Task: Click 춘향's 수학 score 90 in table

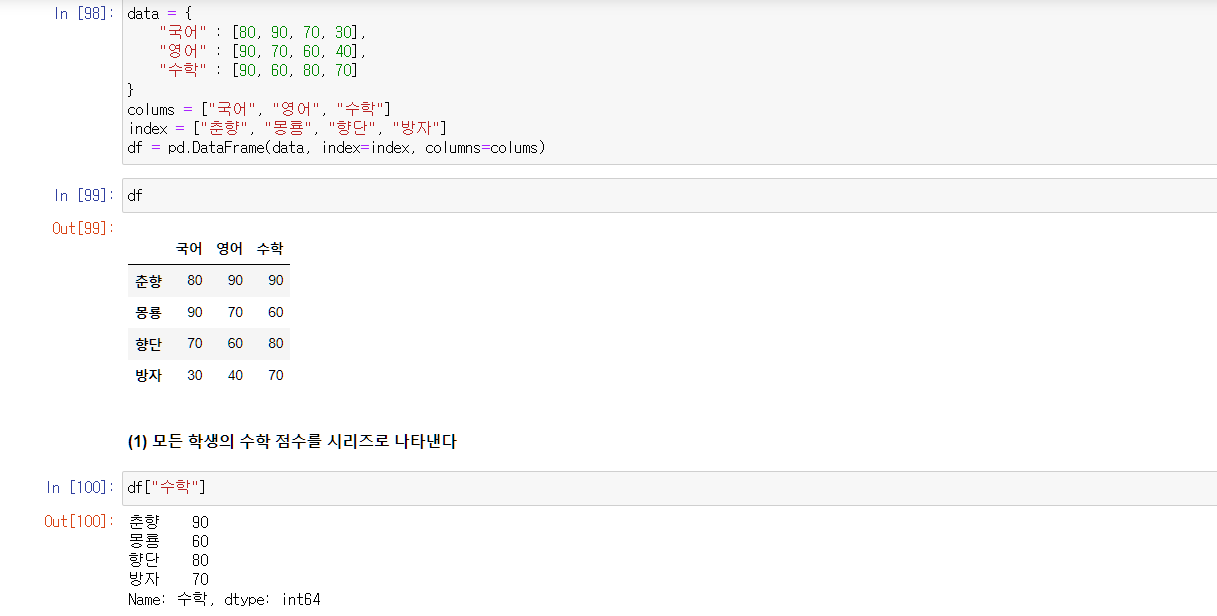Action: [276, 281]
